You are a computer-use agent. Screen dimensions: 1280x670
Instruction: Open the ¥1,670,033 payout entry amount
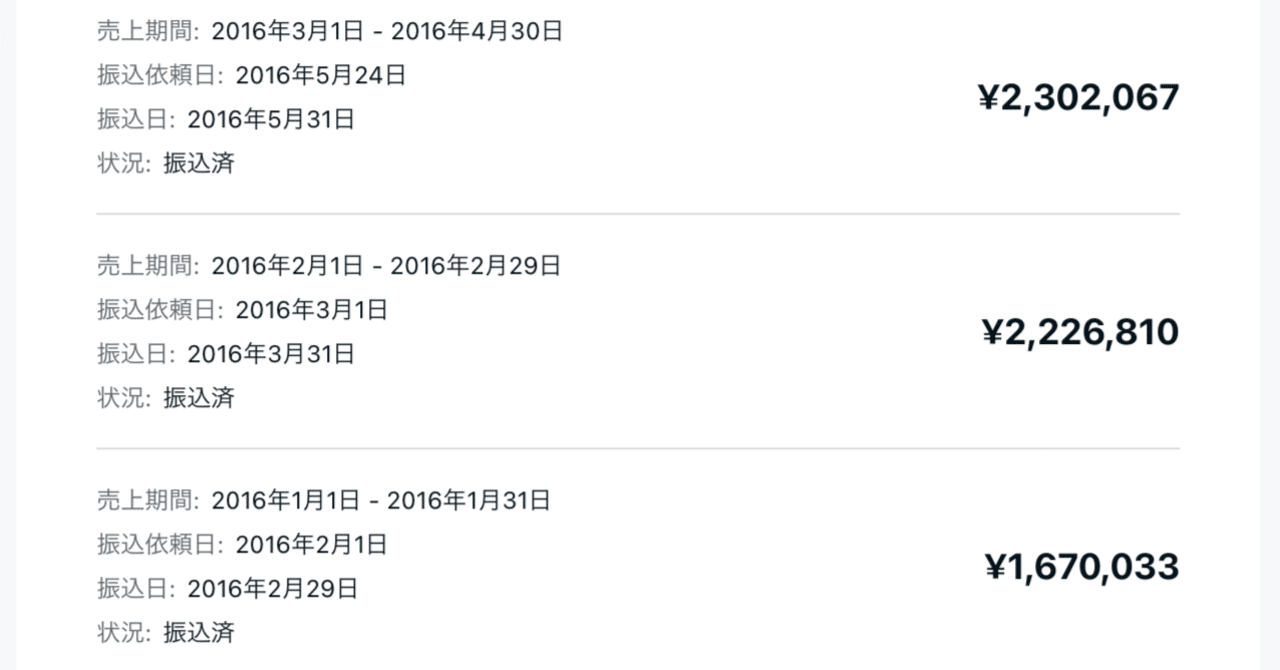pos(1082,567)
